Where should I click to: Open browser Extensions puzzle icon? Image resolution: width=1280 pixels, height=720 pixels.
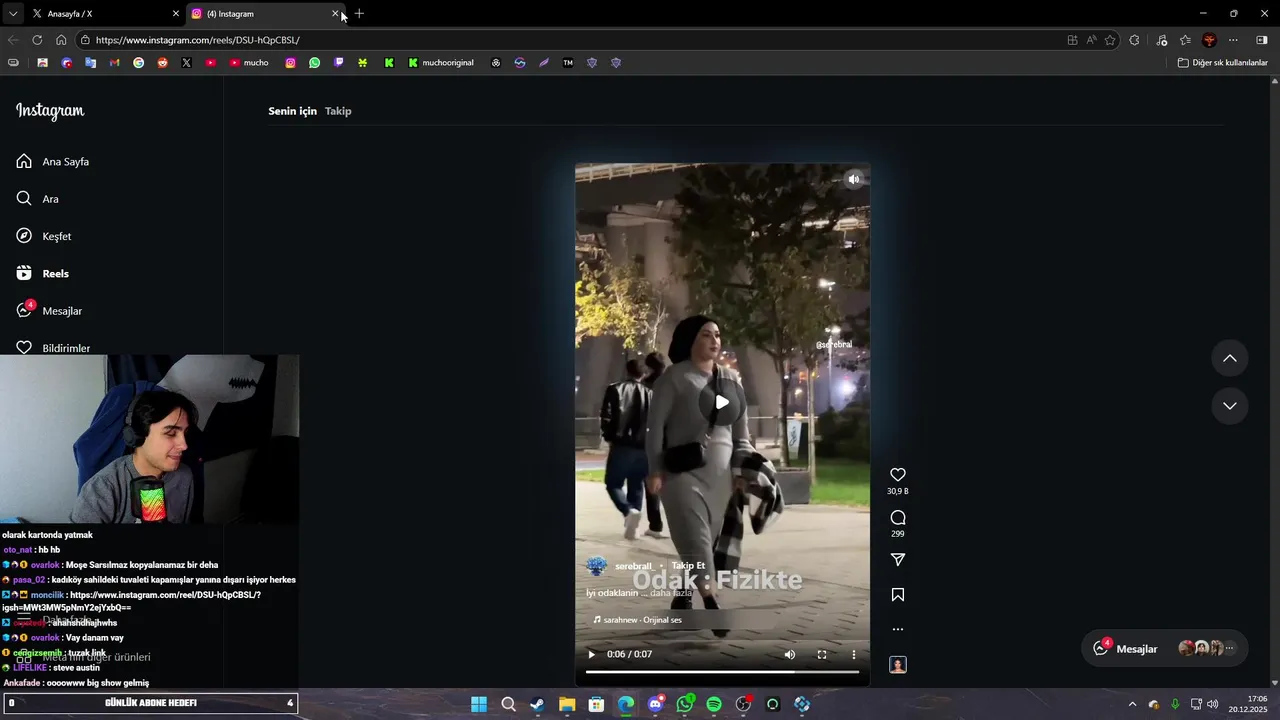[1134, 40]
